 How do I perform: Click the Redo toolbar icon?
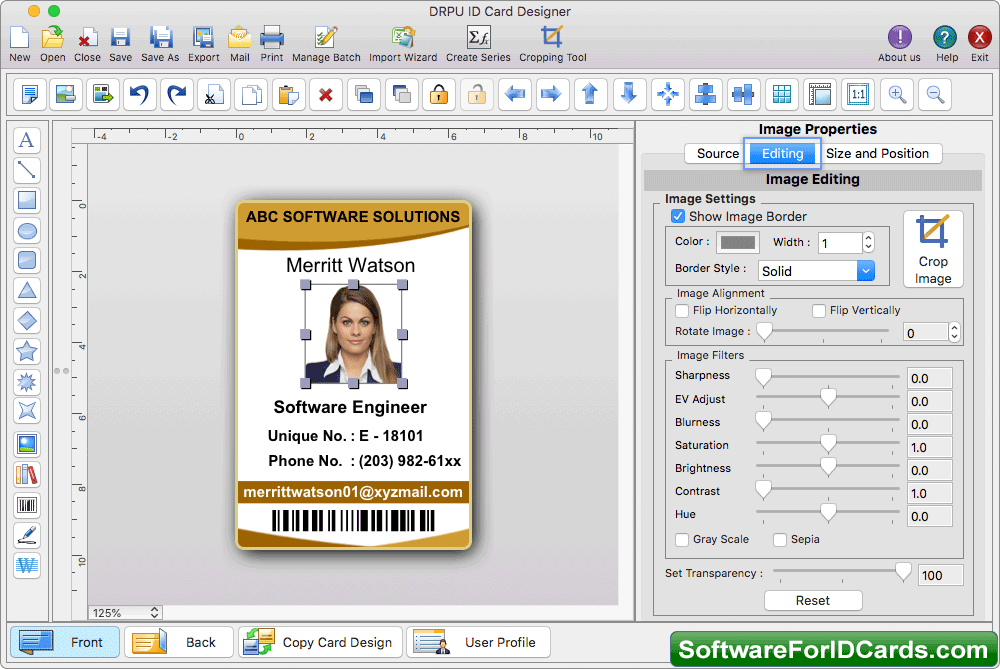pos(177,94)
